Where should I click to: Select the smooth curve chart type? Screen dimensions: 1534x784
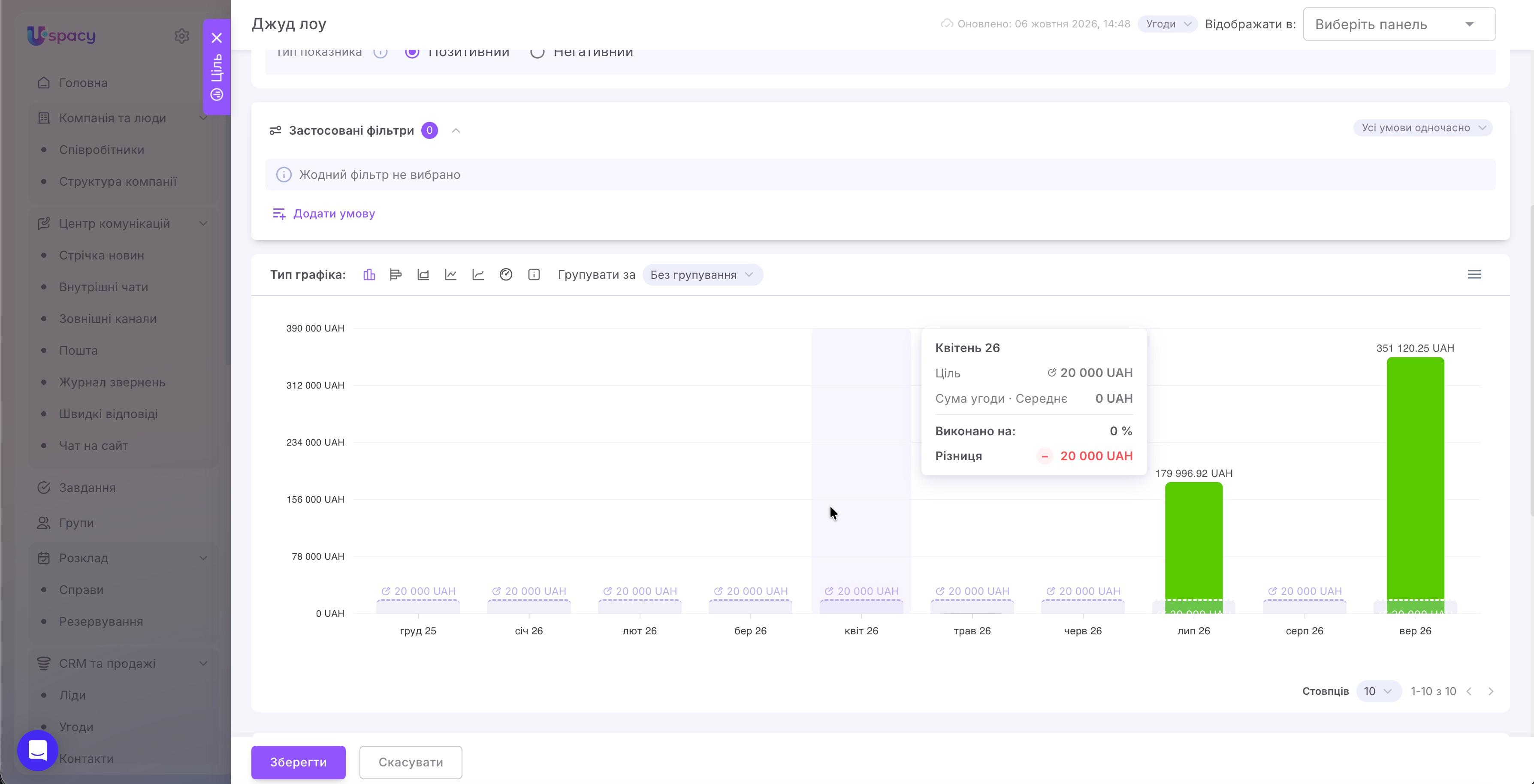coord(478,274)
